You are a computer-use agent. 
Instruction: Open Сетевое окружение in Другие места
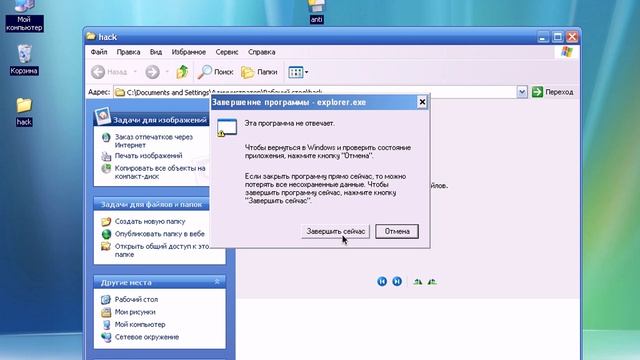pos(147,337)
